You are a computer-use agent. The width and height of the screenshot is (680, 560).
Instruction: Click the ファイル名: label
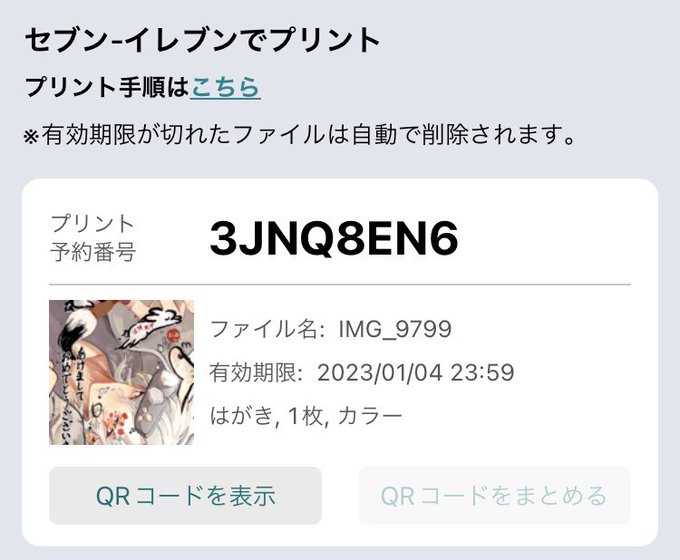[x=267, y=329]
